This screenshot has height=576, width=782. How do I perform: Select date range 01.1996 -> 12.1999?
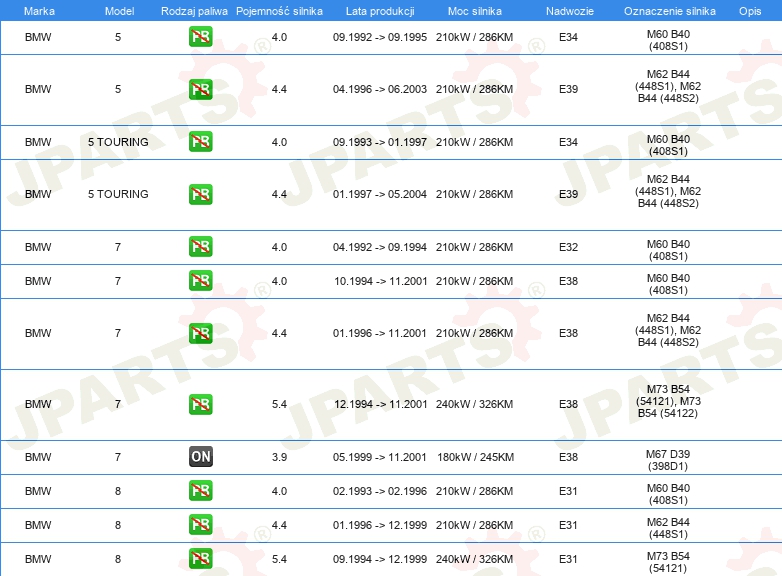pos(380,525)
